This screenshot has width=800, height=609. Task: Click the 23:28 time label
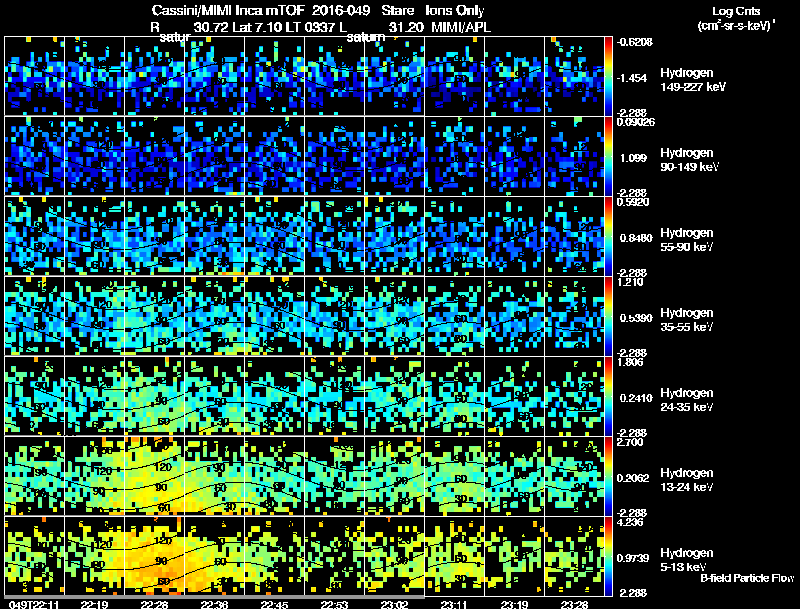[574, 604]
